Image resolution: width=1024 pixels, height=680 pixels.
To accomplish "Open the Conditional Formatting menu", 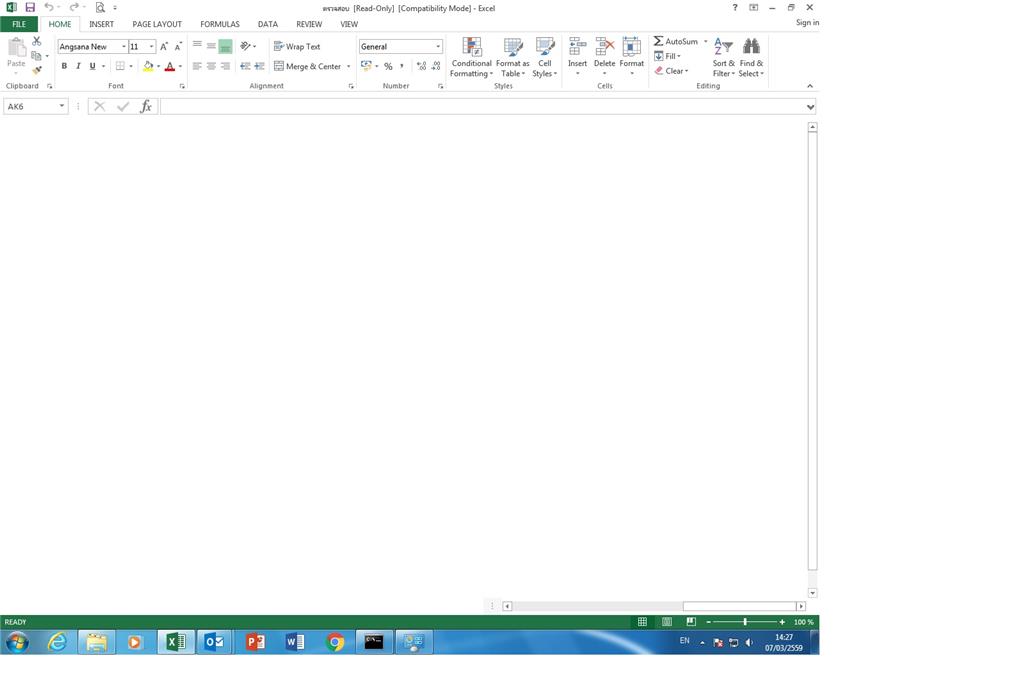I will point(472,57).
